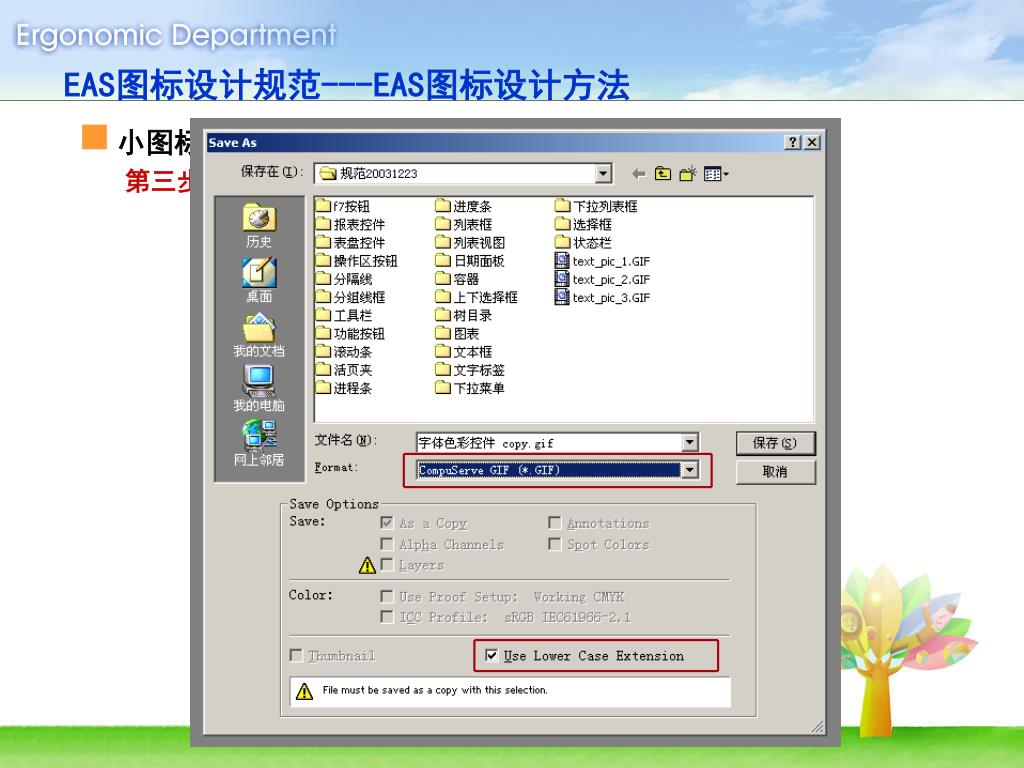Screen dimensions: 1024x768
Task: Click the 取消 cancel button
Action: tap(775, 472)
